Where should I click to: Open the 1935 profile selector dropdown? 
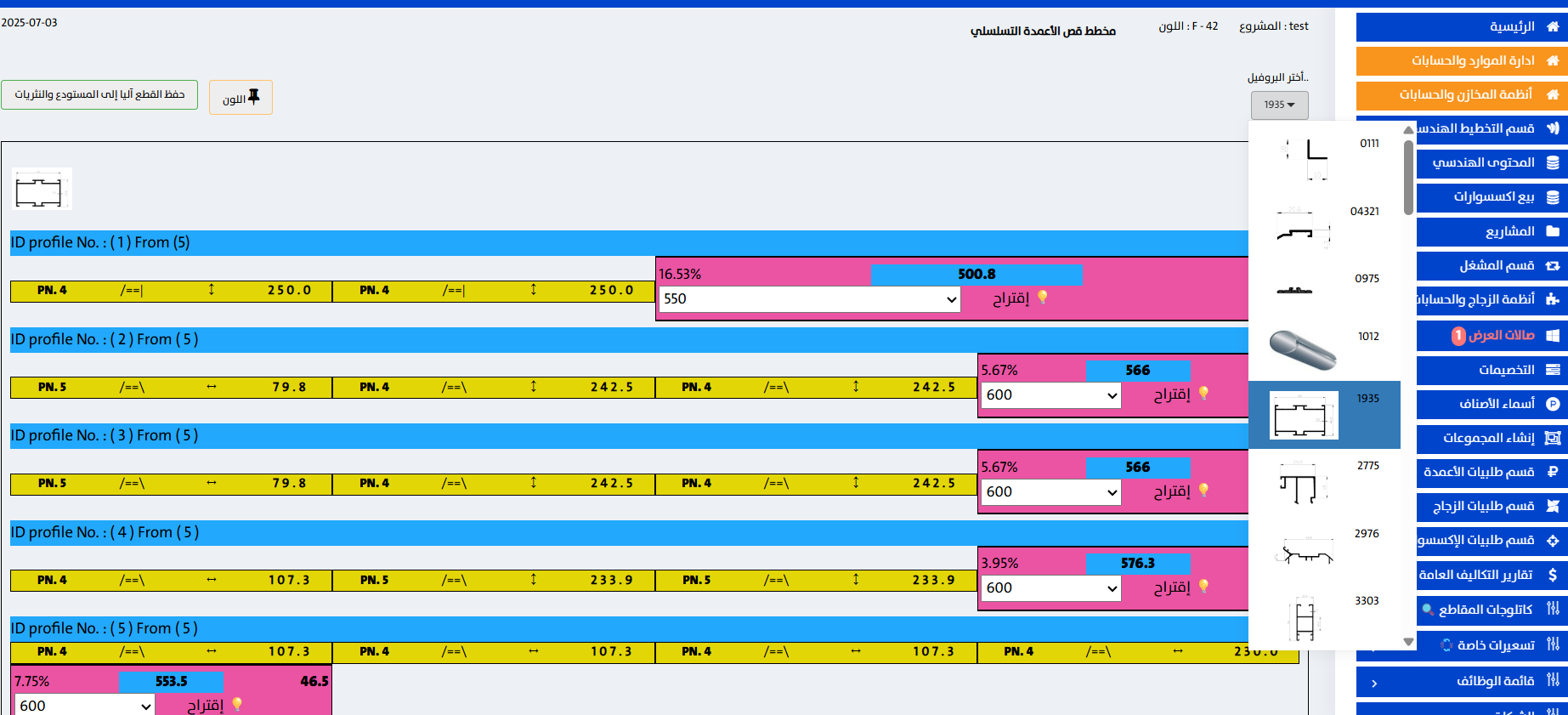[1279, 105]
